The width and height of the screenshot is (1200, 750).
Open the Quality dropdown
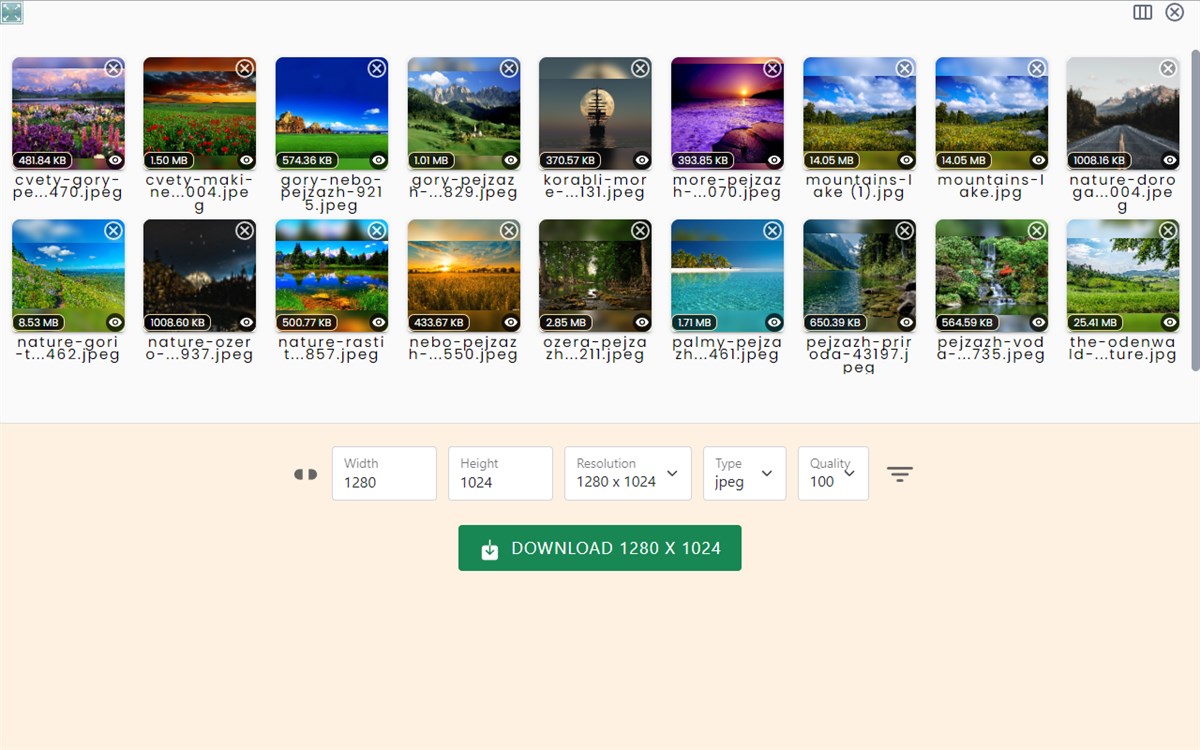coord(833,473)
